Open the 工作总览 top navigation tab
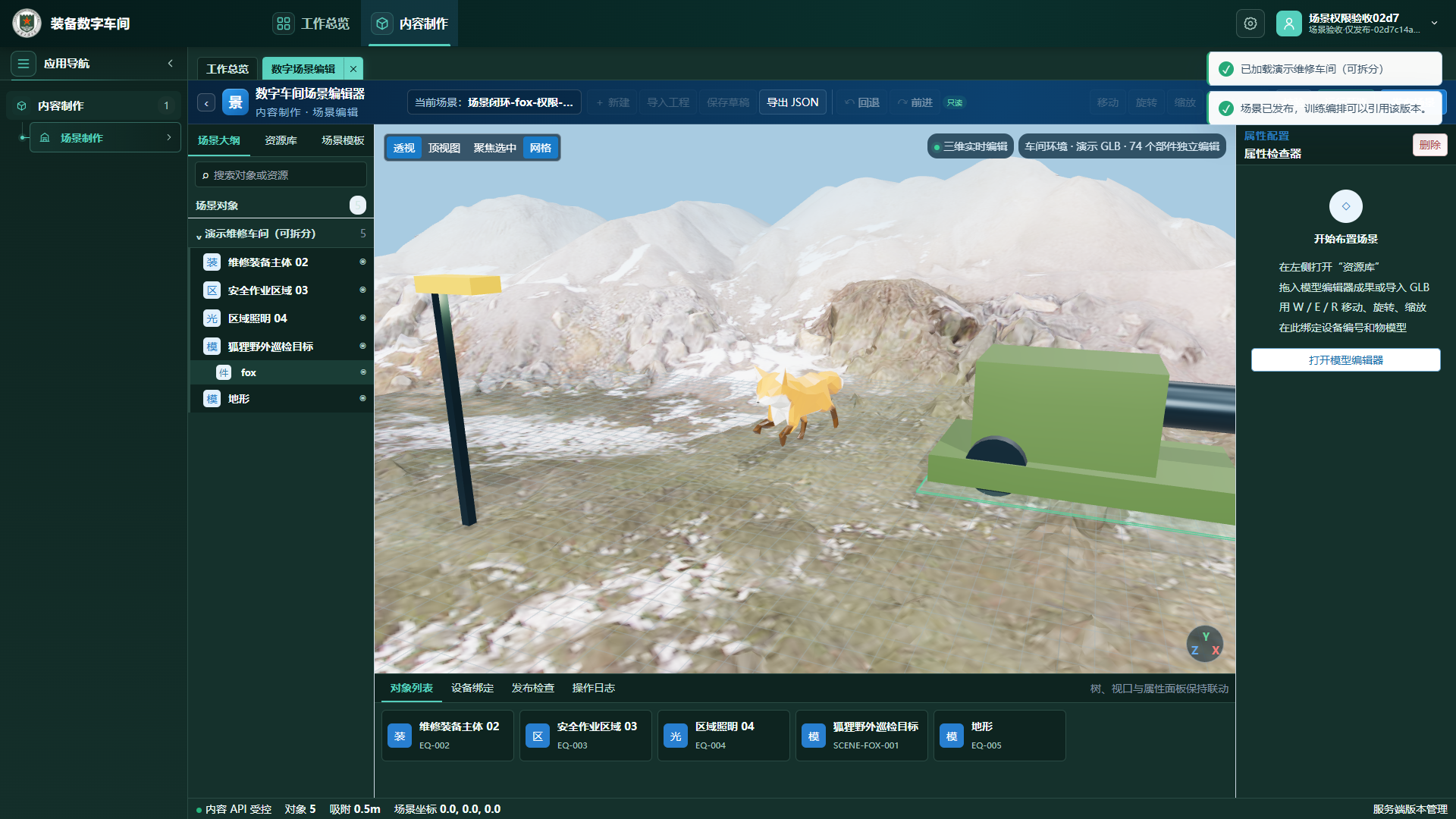Screen dimensions: 1456x819 pyautogui.click(x=312, y=24)
